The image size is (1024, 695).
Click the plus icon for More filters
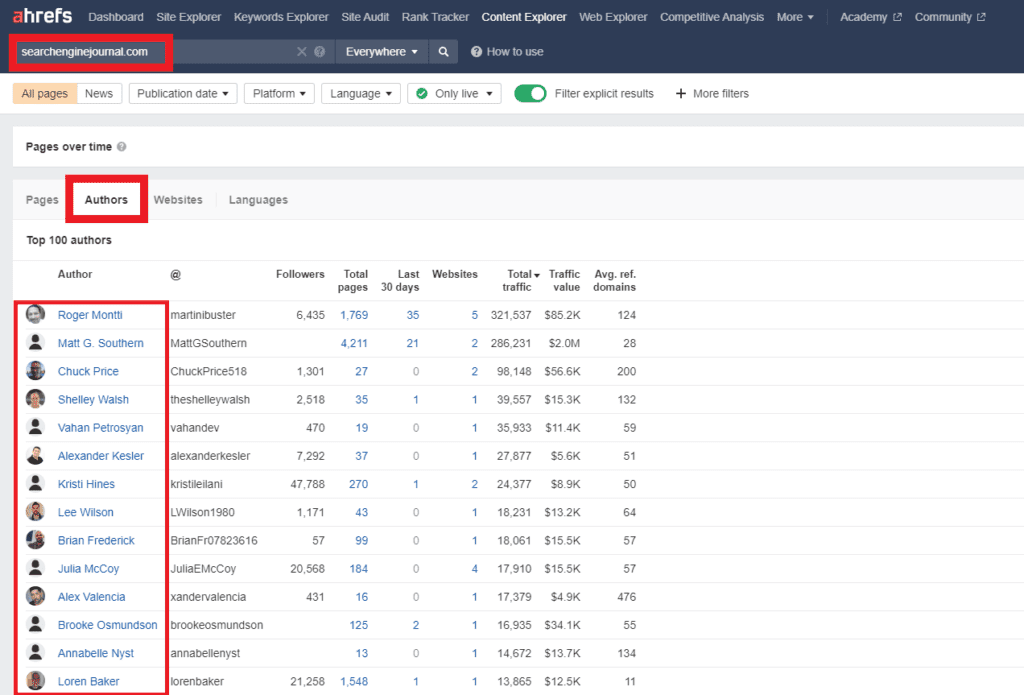pos(680,93)
